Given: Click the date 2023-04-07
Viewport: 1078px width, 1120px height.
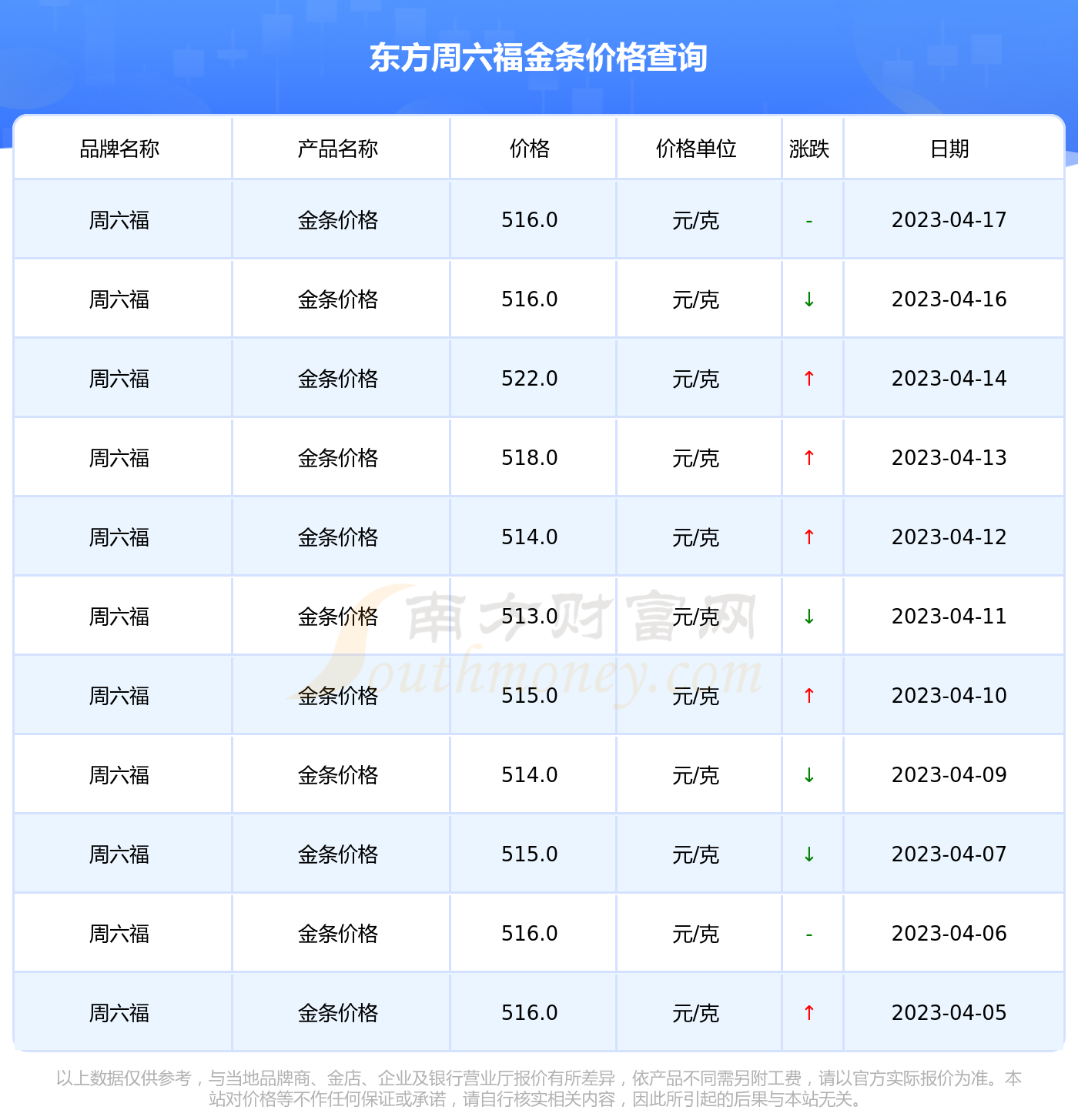Looking at the screenshot, I should click(949, 854).
